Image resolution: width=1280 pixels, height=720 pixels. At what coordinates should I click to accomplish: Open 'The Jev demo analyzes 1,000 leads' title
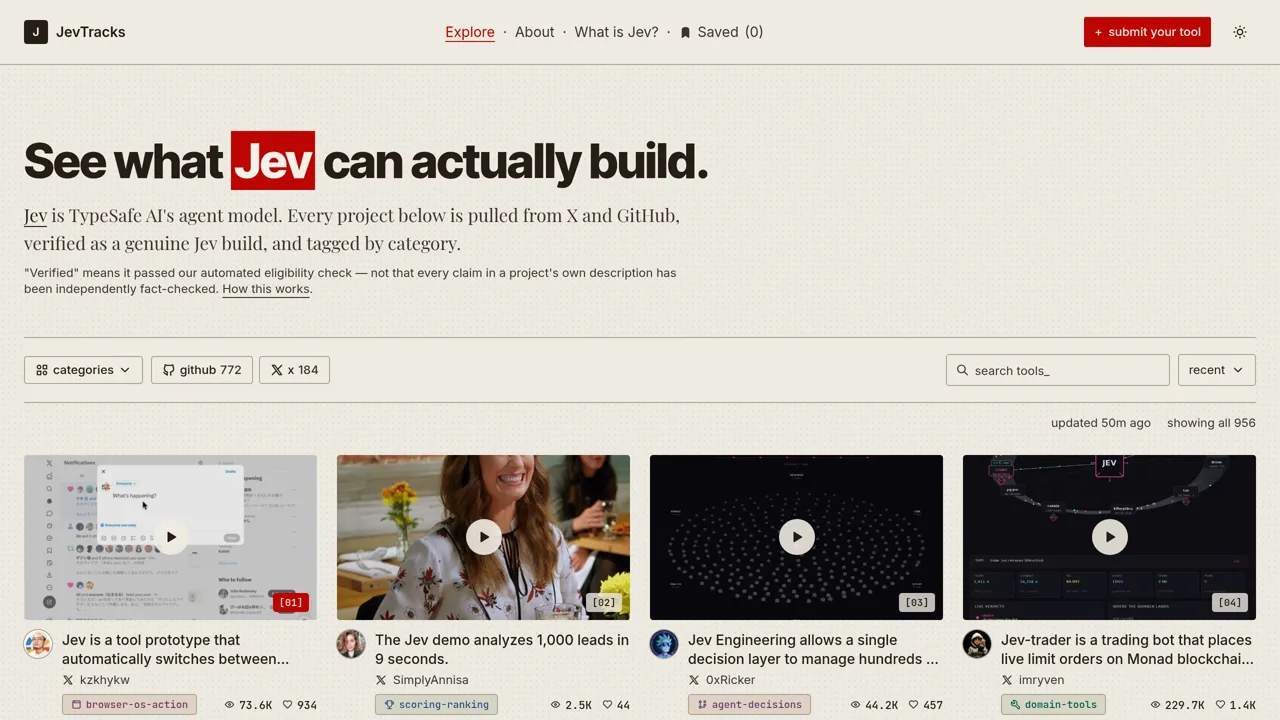(502, 649)
